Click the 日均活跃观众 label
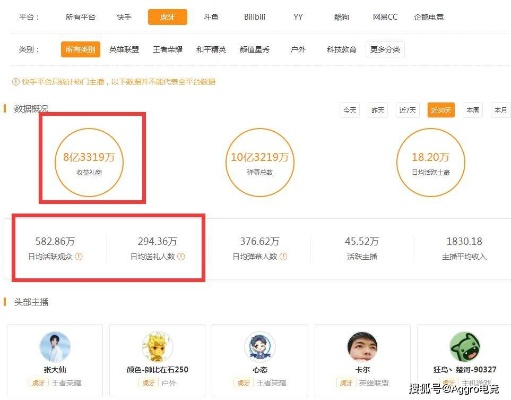 tap(50, 257)
